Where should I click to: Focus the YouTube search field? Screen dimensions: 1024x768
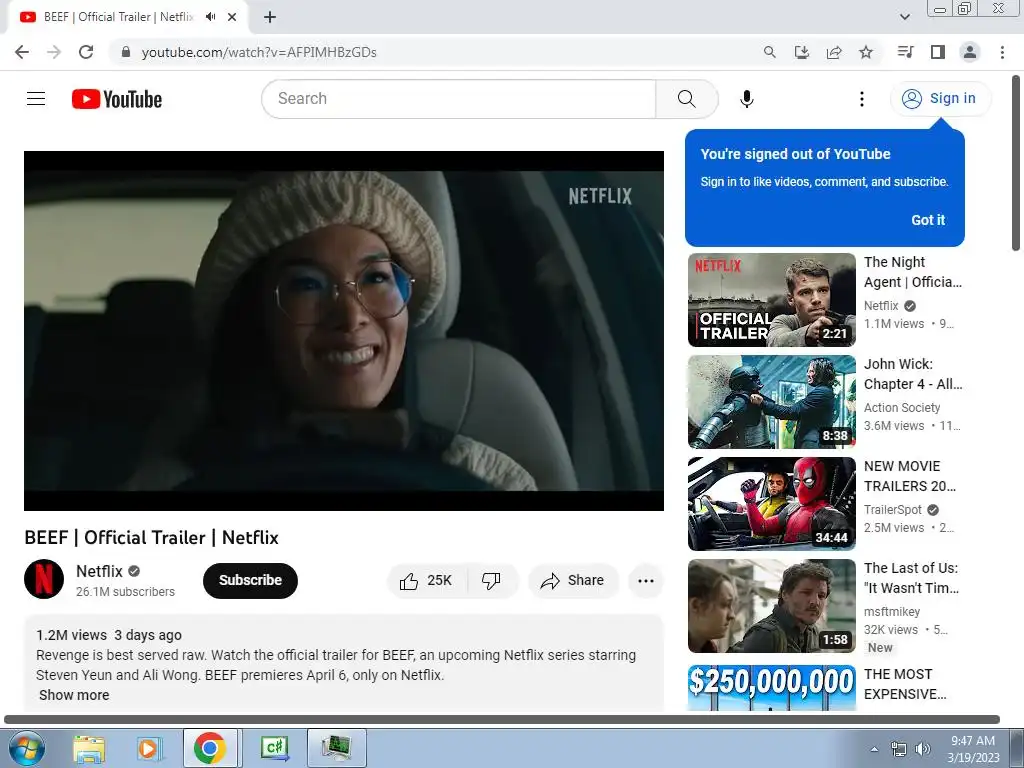pos(459,99)
